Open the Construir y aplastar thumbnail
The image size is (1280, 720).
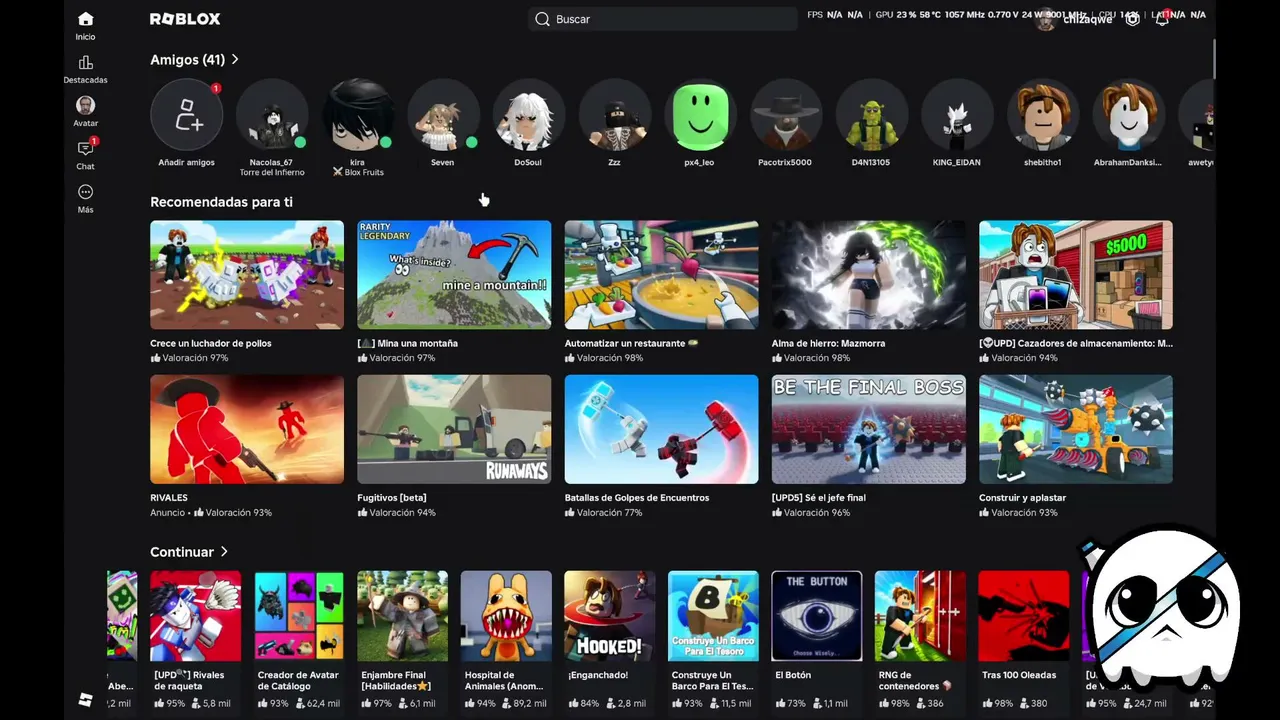tap(1076, 429)
